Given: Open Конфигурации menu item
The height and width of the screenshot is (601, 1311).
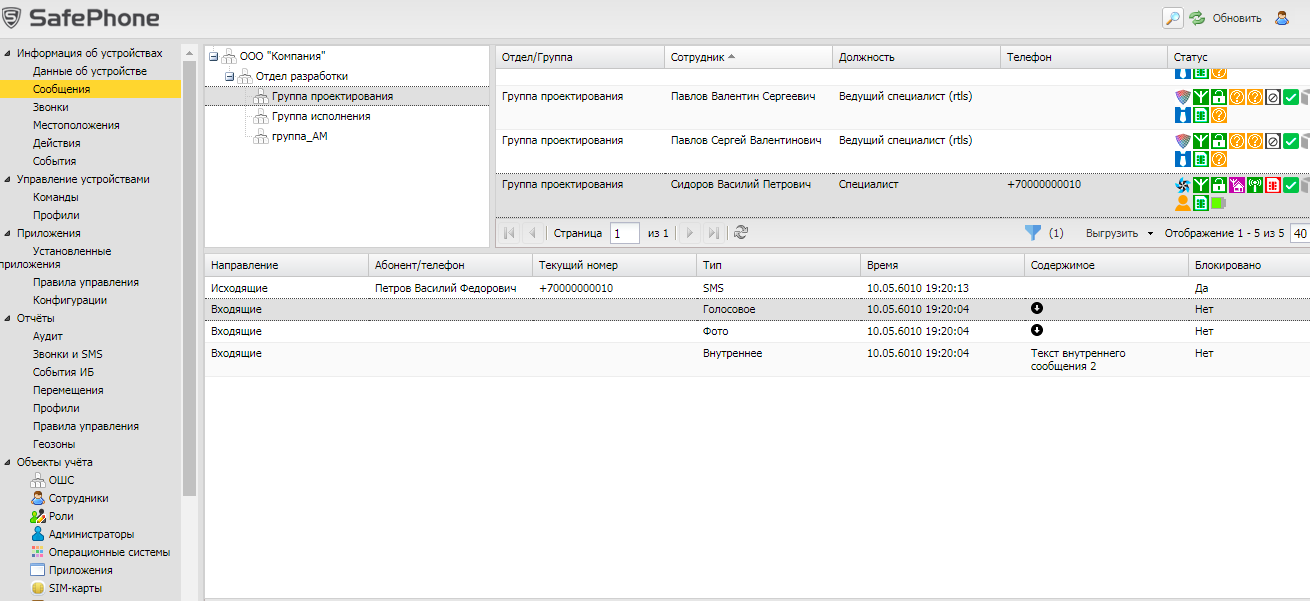Looking at the screenshot, I should pyautogui.click(x=69, y=300).
